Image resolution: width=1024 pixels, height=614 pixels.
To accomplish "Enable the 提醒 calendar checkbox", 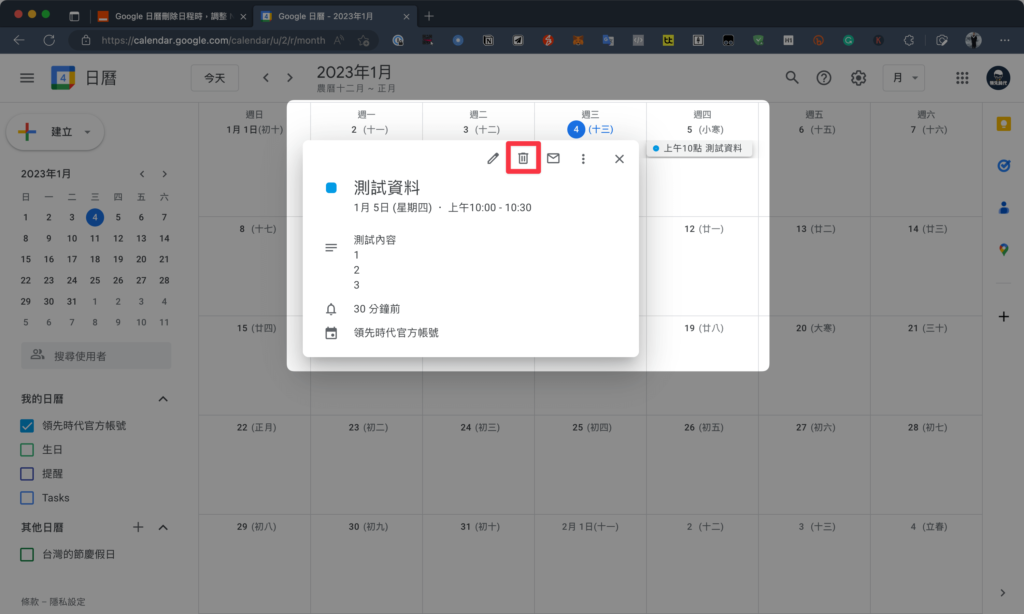I will point(27,474).
